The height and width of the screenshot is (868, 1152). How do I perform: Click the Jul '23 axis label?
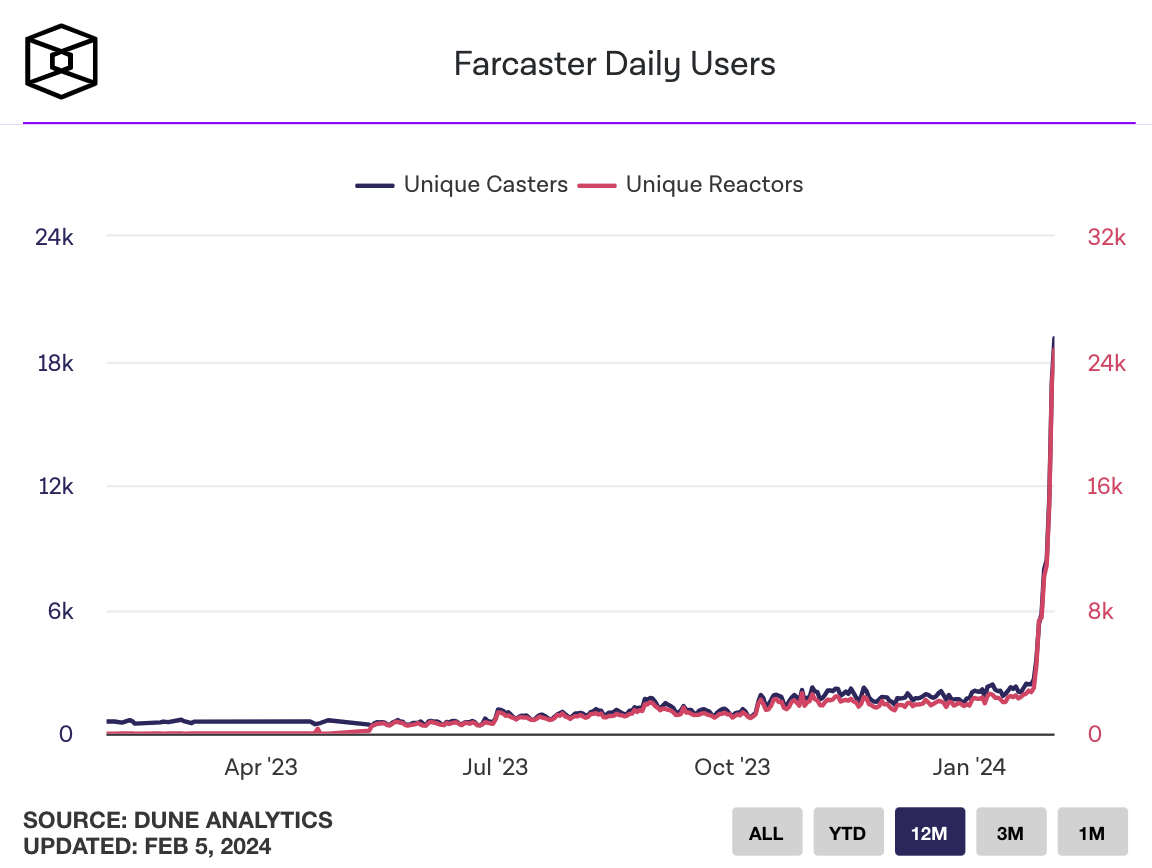pyautogui.click(x=494, y=767)
